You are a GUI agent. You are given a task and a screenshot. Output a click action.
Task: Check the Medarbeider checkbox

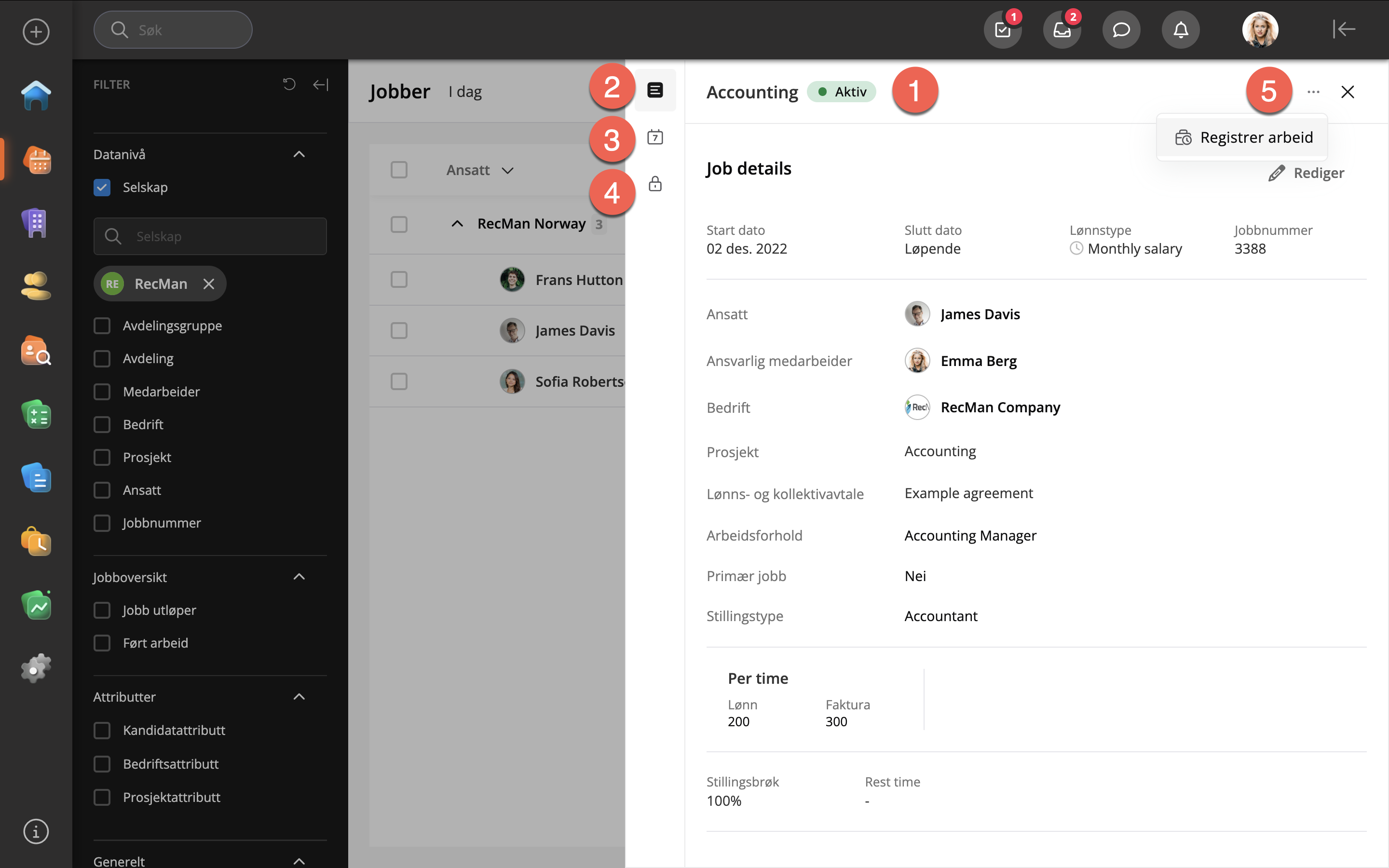pyautogui.click(x=102, y=392)
